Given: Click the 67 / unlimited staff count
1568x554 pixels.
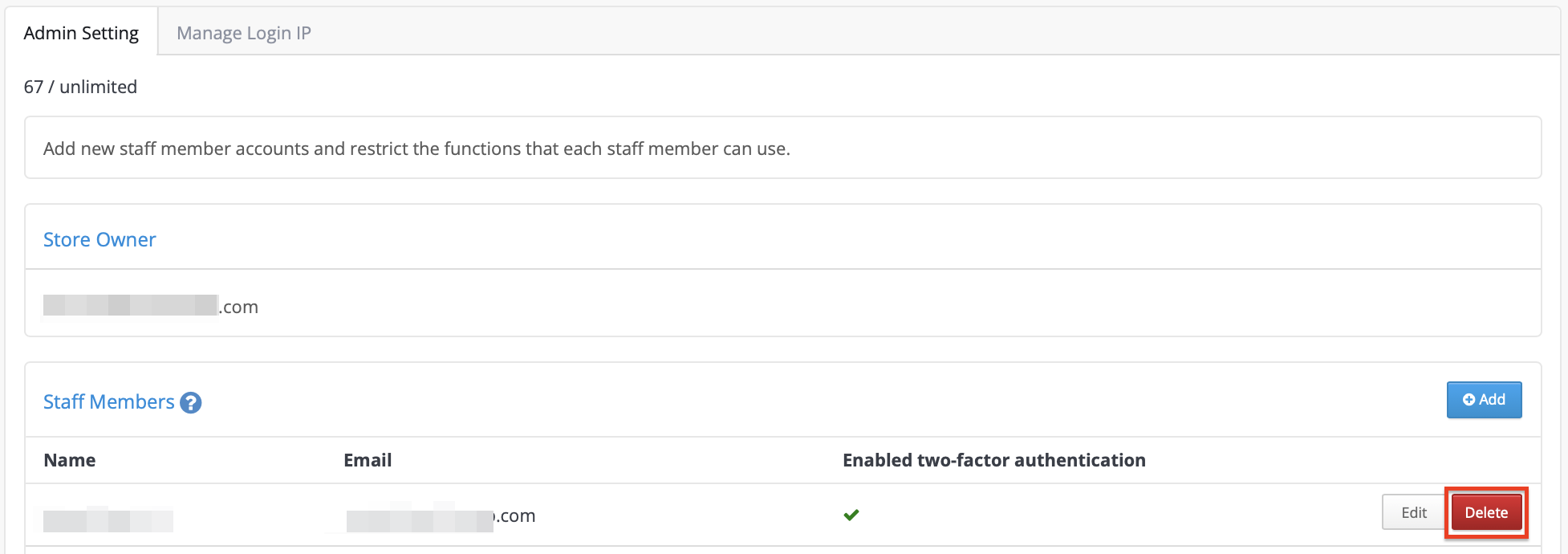Looking at the screenshot, I should point(80,87).
